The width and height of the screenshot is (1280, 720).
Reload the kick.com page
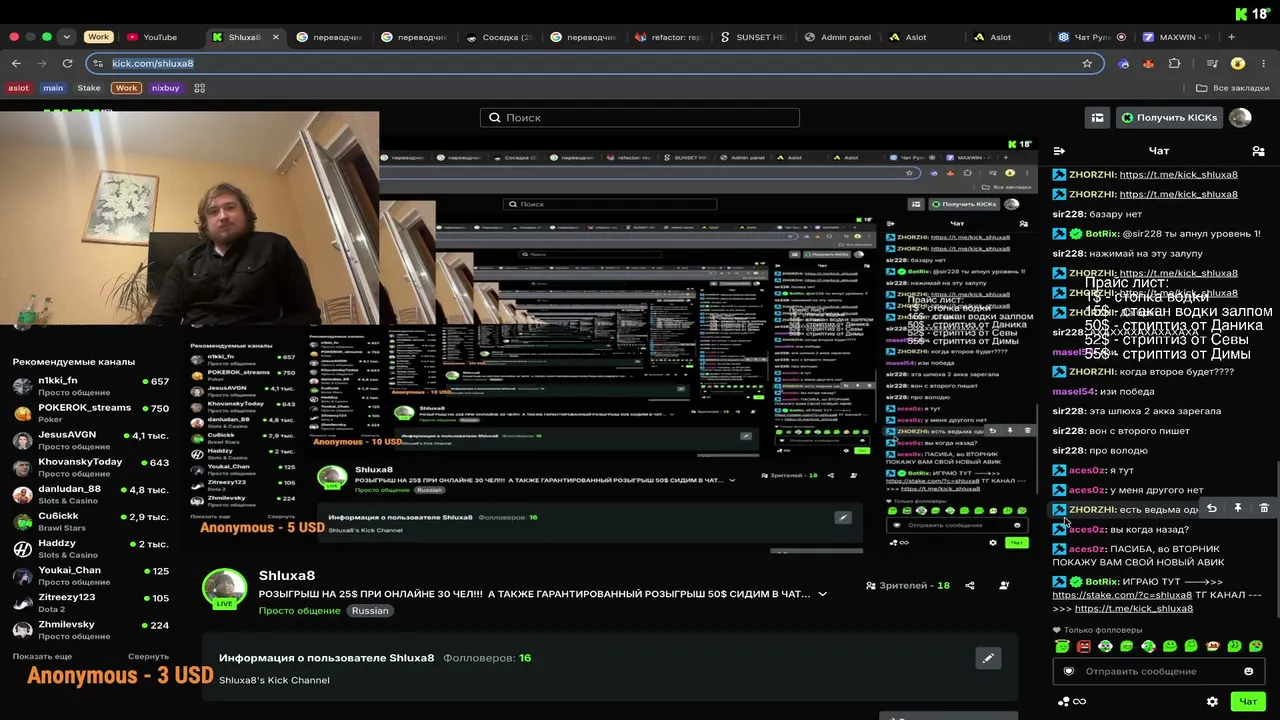click(67, 63)
